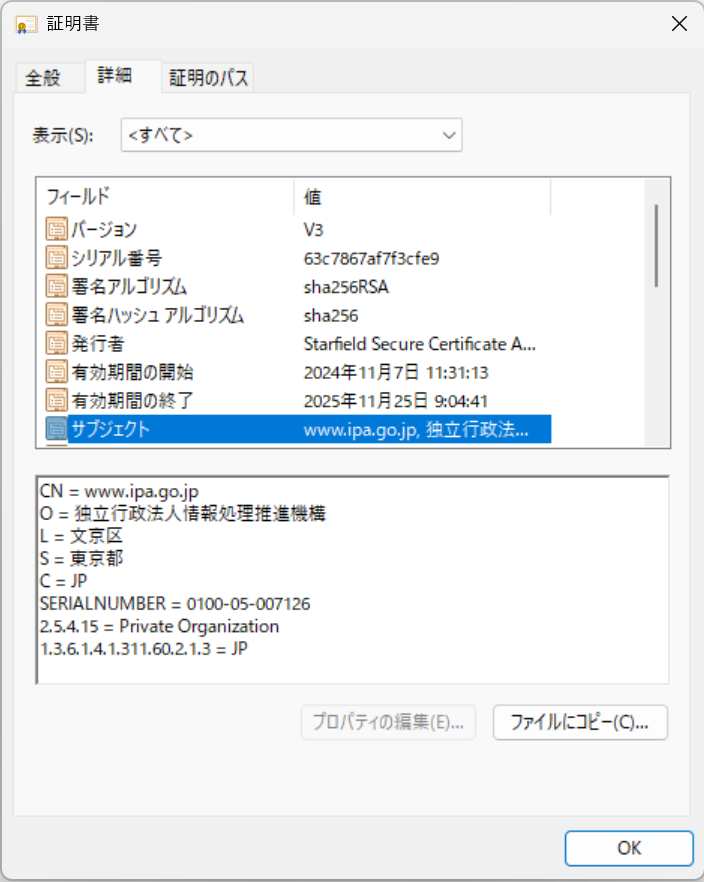Open the 証明のパス tab
The width and height of the screenshot is (704, 882).
(209, 78)
